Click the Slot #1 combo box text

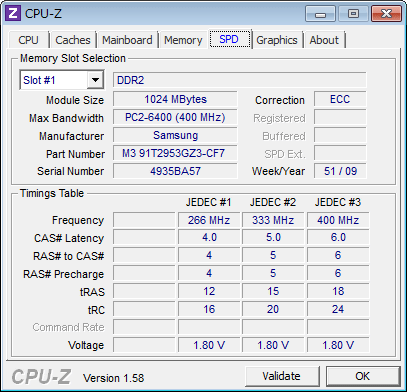[39, 80]
